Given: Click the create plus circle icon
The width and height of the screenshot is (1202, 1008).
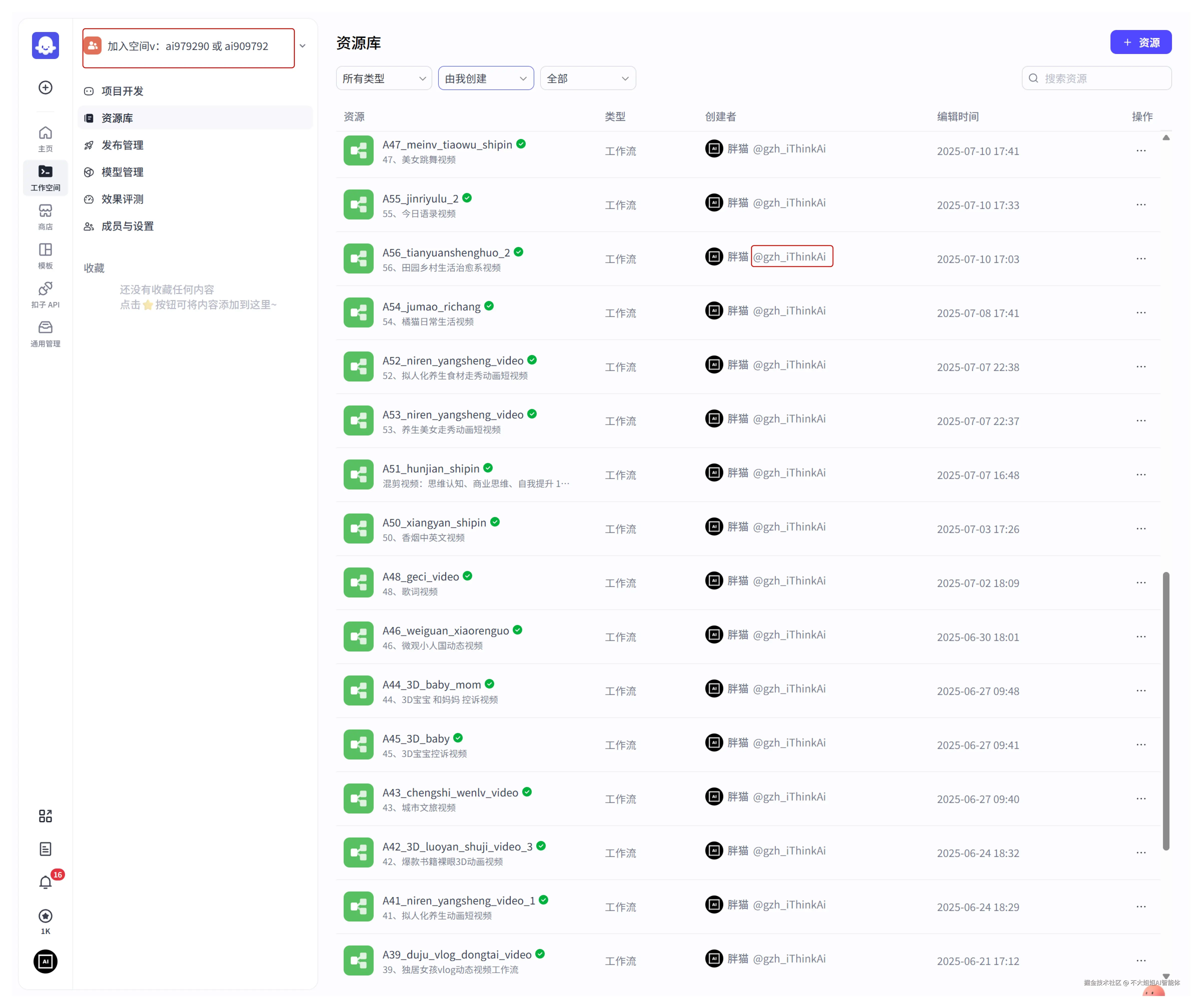Looking at the screenshot, I should [x=45, y=87].
